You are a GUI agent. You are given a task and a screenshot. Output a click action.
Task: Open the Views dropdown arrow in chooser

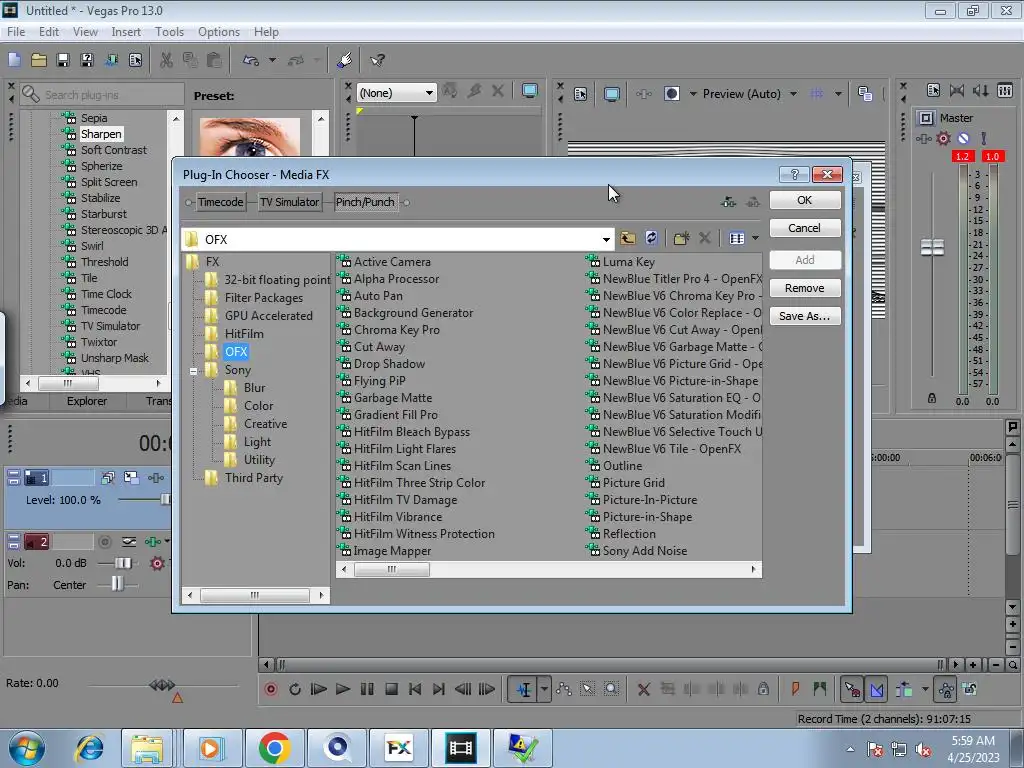756,238
